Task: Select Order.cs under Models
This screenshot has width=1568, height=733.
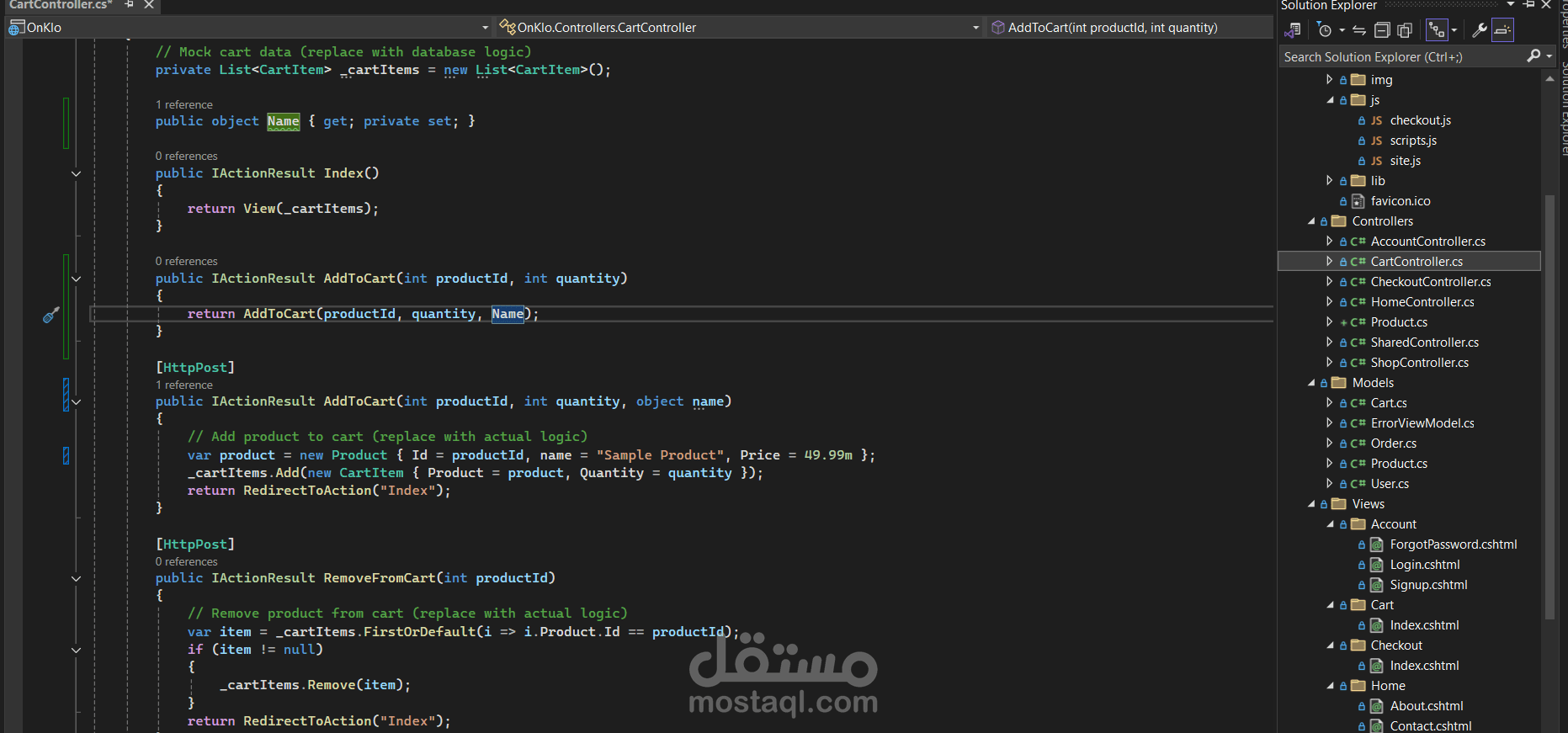Action: [x=1393, y=444]
